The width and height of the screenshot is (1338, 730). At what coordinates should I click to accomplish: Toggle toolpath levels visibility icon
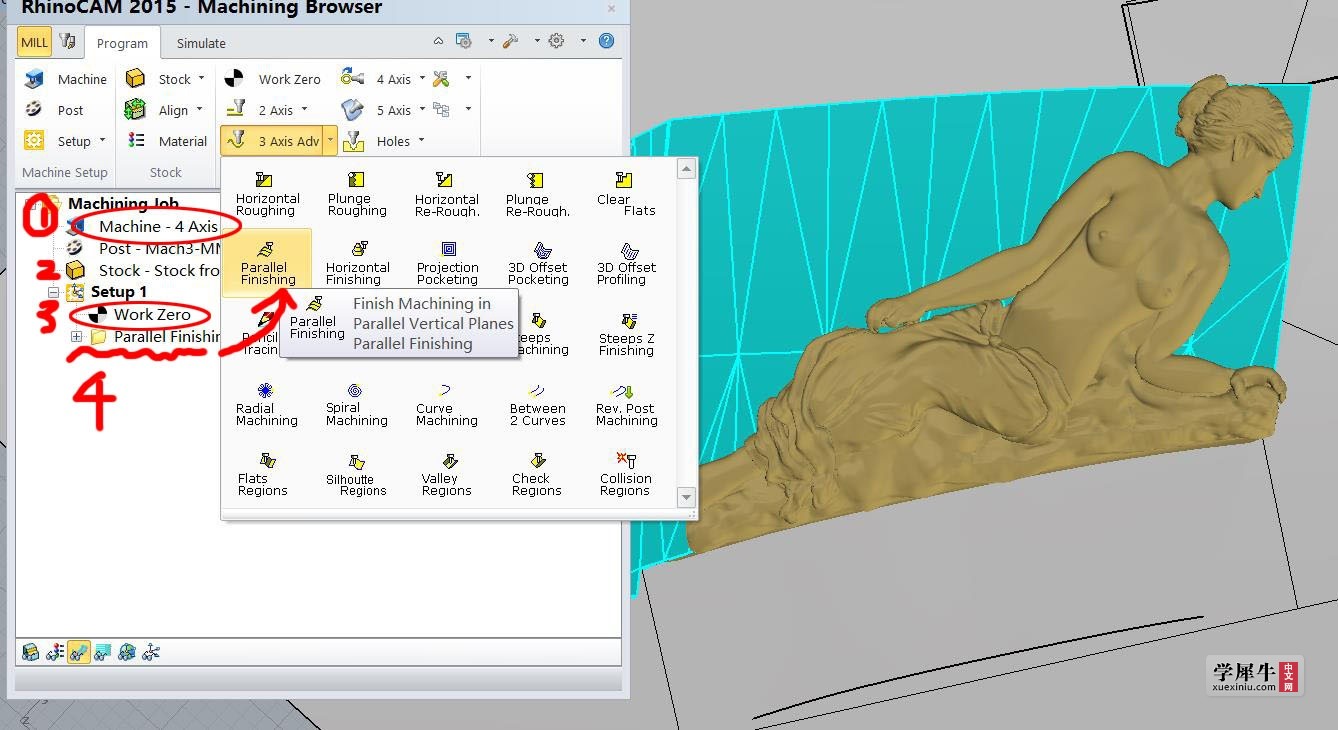pos(103,652)
